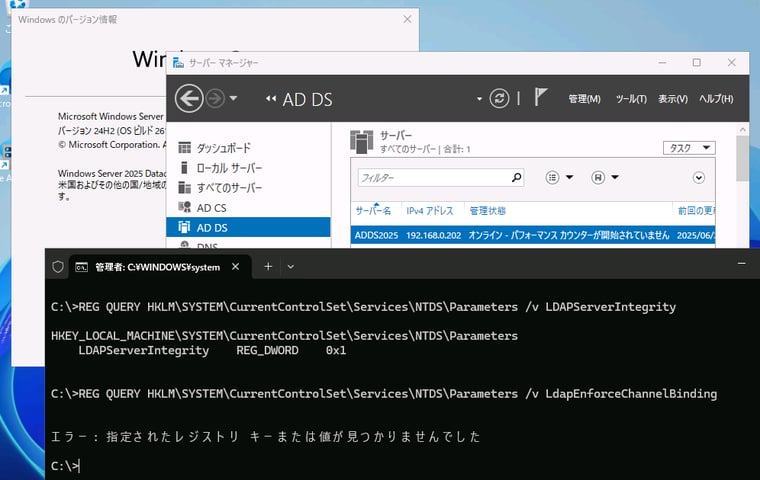
Task: Click the local server icon in sidebar
Action: point(184,167)
